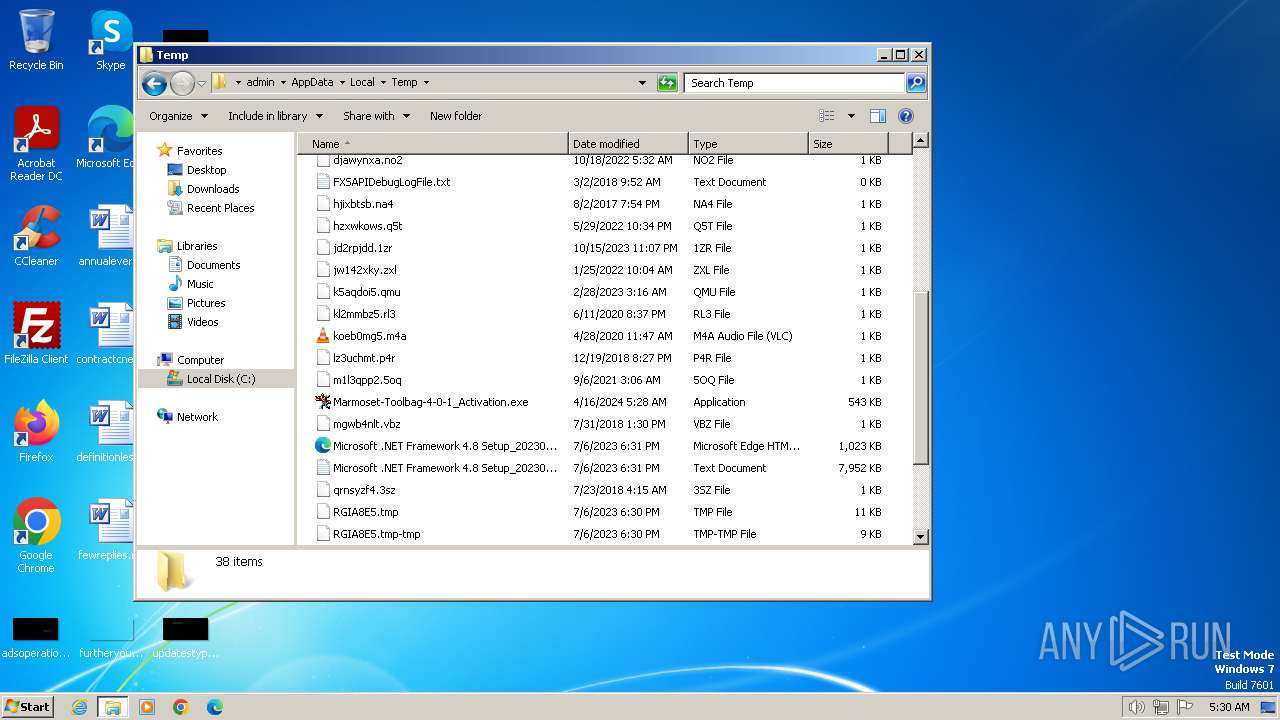Click the AppData breadcrumb segment

coord(312,83)
